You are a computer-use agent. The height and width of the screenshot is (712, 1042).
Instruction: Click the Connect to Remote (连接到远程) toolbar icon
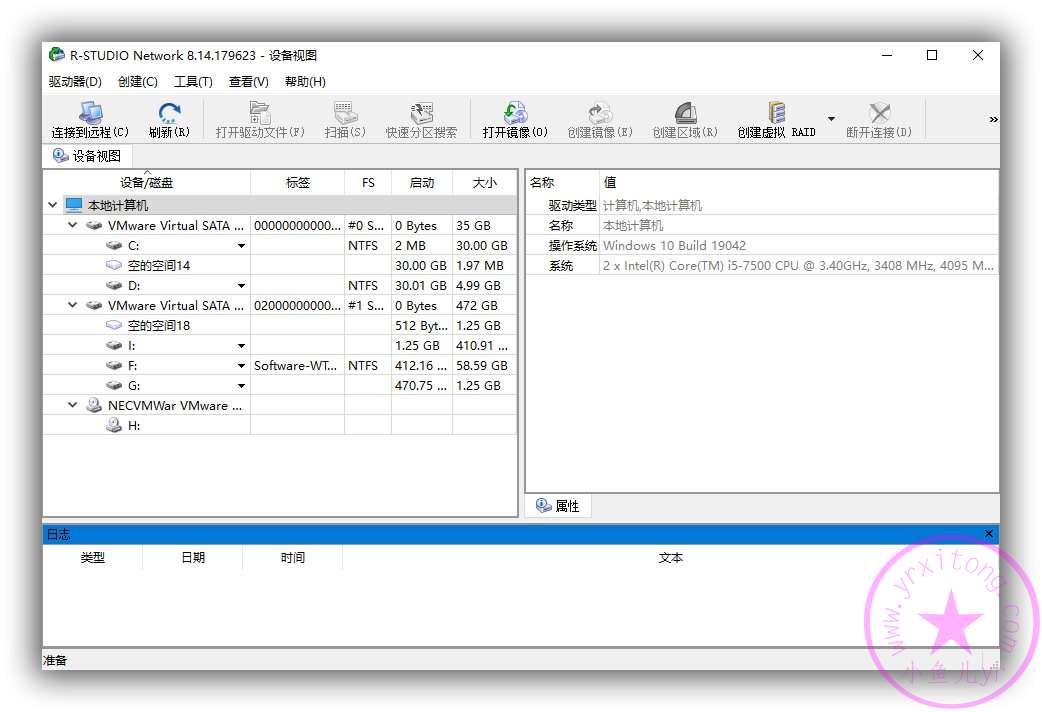point(90,113)
